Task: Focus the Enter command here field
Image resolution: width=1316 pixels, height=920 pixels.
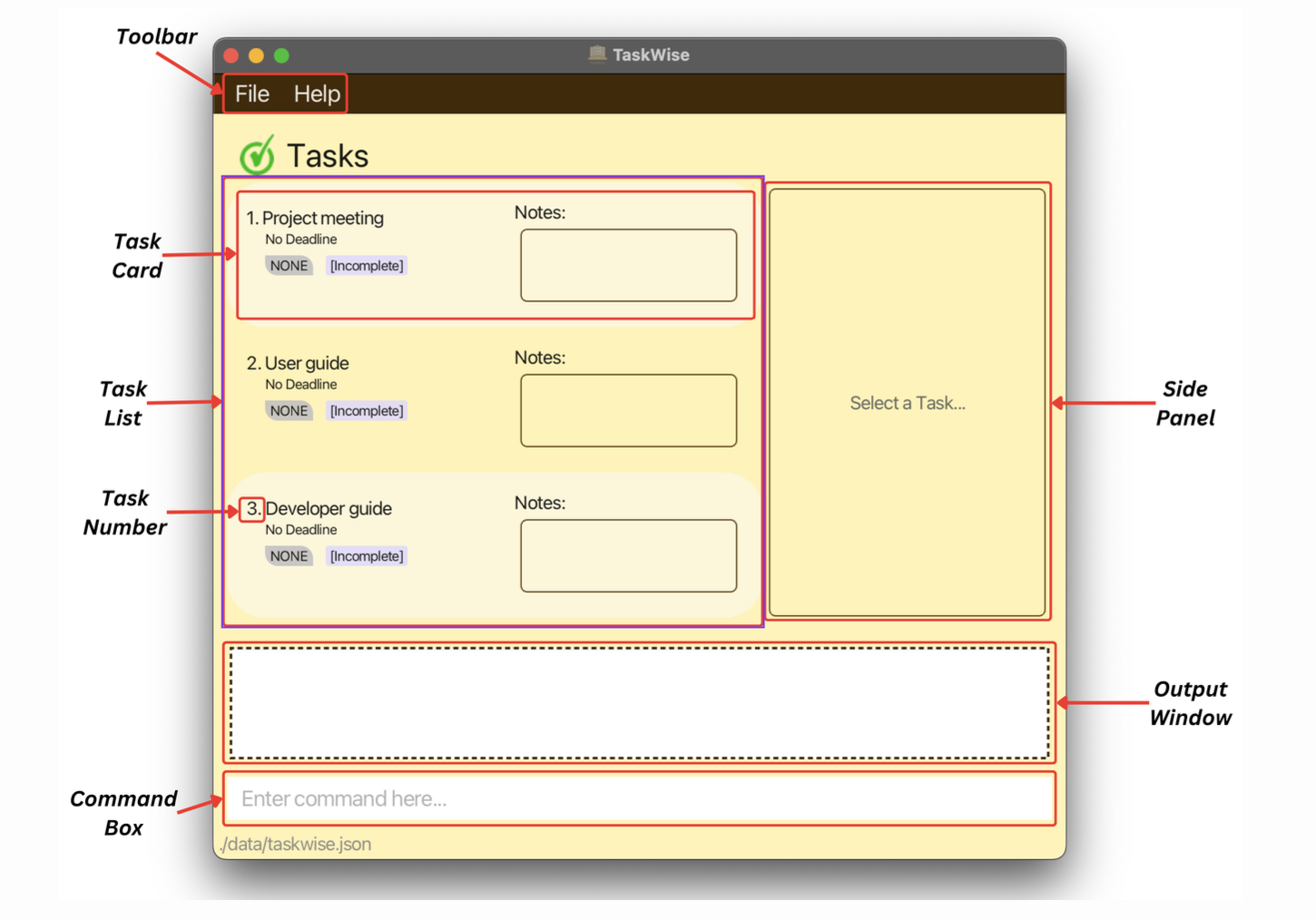Action: (640, 798)
